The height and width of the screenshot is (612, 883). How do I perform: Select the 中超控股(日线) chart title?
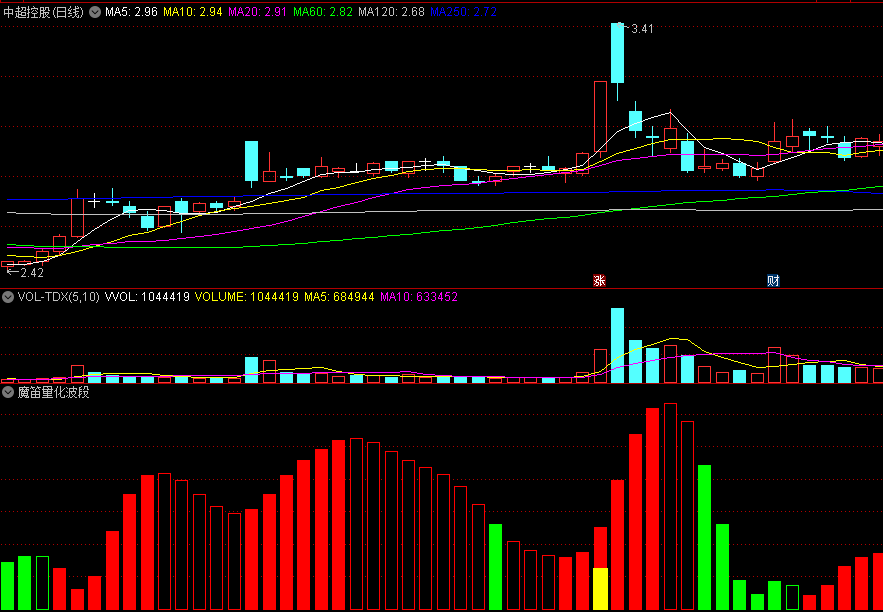(44, 12)
